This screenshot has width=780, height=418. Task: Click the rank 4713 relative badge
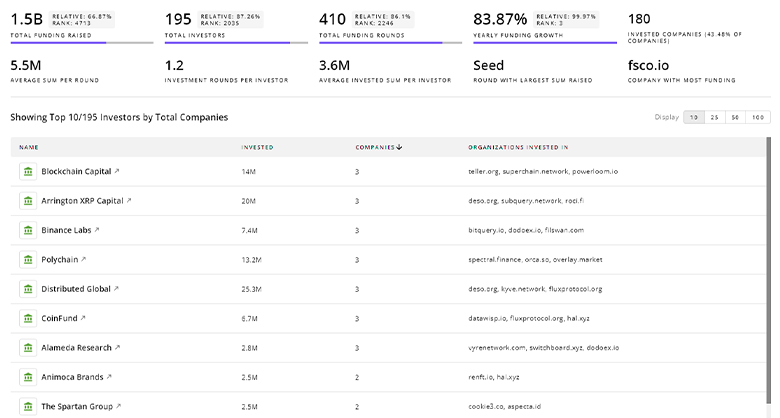(82, 19)
